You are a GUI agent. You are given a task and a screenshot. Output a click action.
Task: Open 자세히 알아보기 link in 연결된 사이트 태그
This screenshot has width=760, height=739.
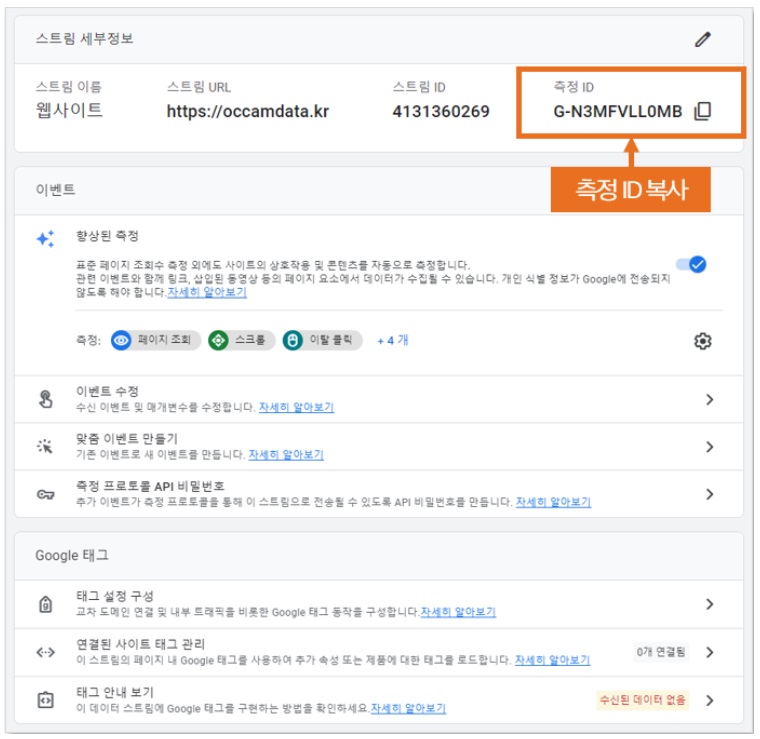(x=553, y=660)
